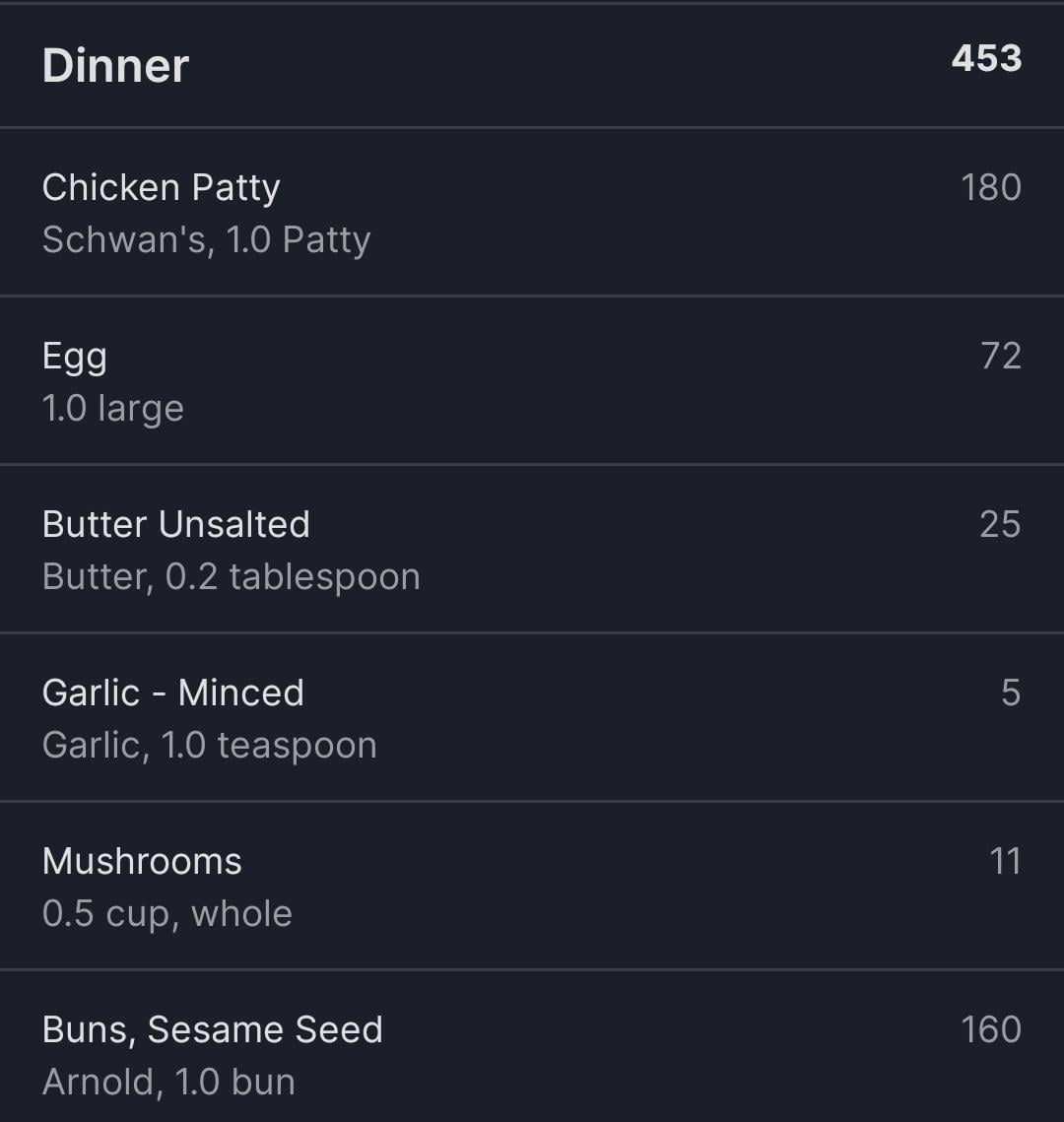Tap the 5 calorie value
Viewport: 1064px width, 1122px height.
point(1011,693)
